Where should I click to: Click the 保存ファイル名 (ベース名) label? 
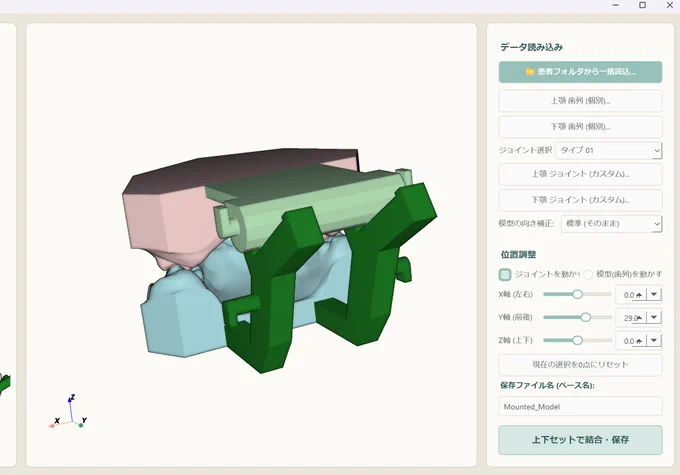[x=547, y=385]
